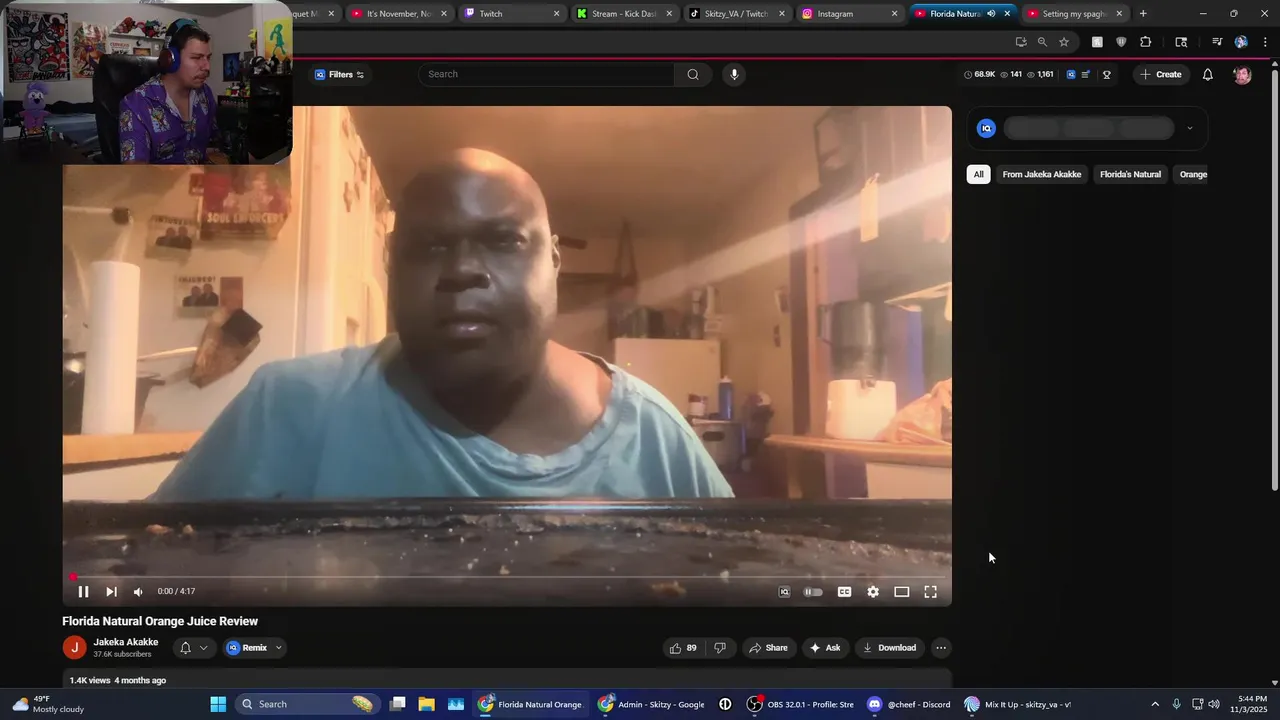
Task: Open the player settings gear
Action: 873,592
